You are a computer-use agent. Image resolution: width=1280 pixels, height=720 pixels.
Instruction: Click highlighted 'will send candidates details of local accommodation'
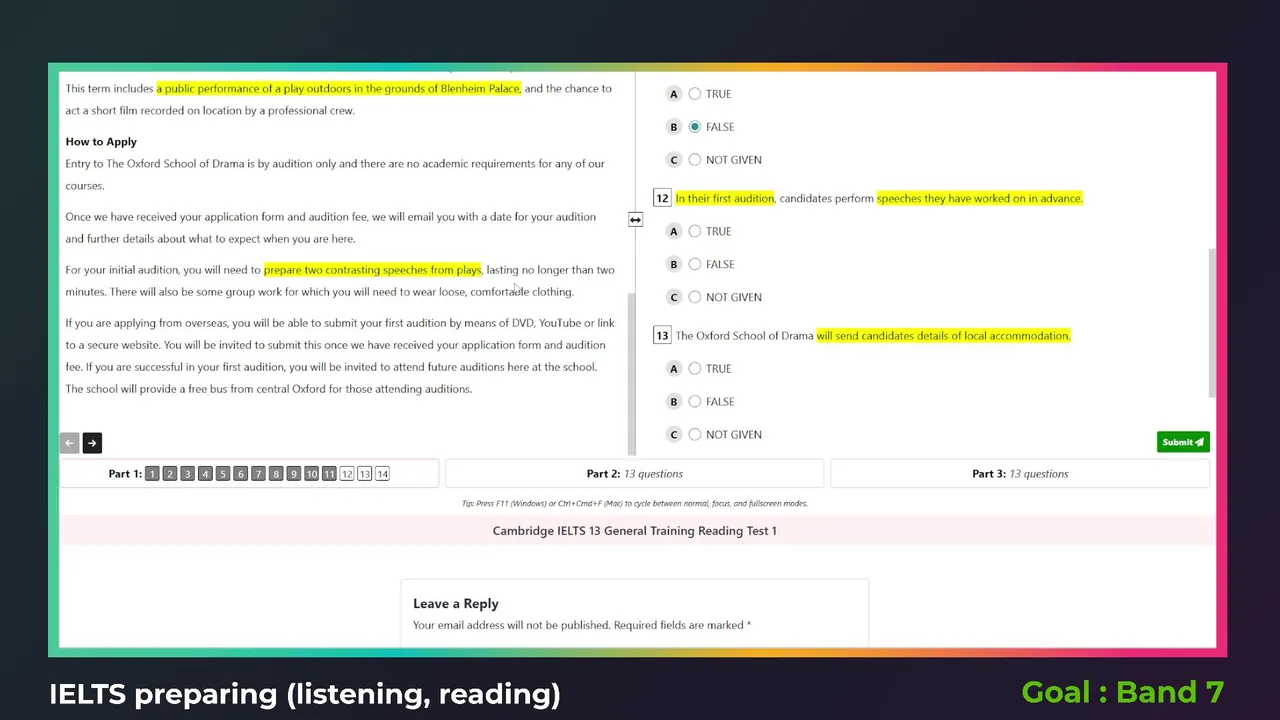(x=943, y=336)
